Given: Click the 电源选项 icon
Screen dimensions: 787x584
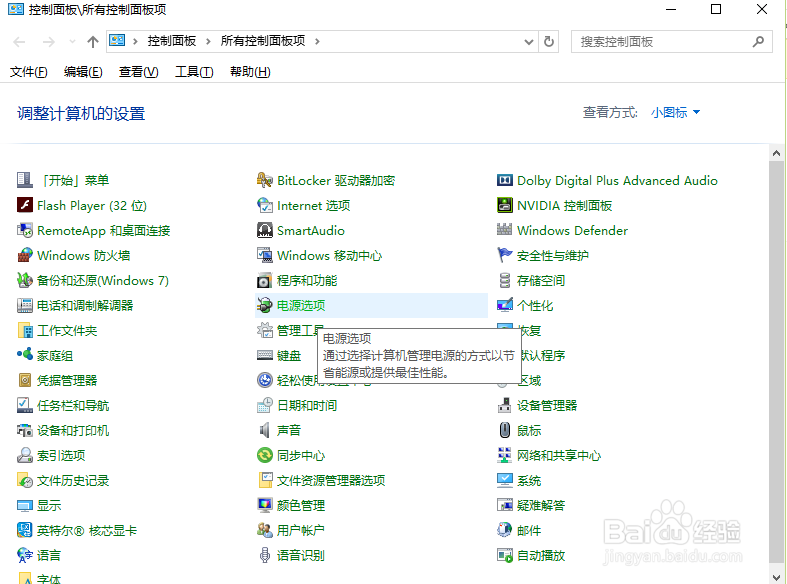Looking at the screenshot, I should click(x=265, y=305).
